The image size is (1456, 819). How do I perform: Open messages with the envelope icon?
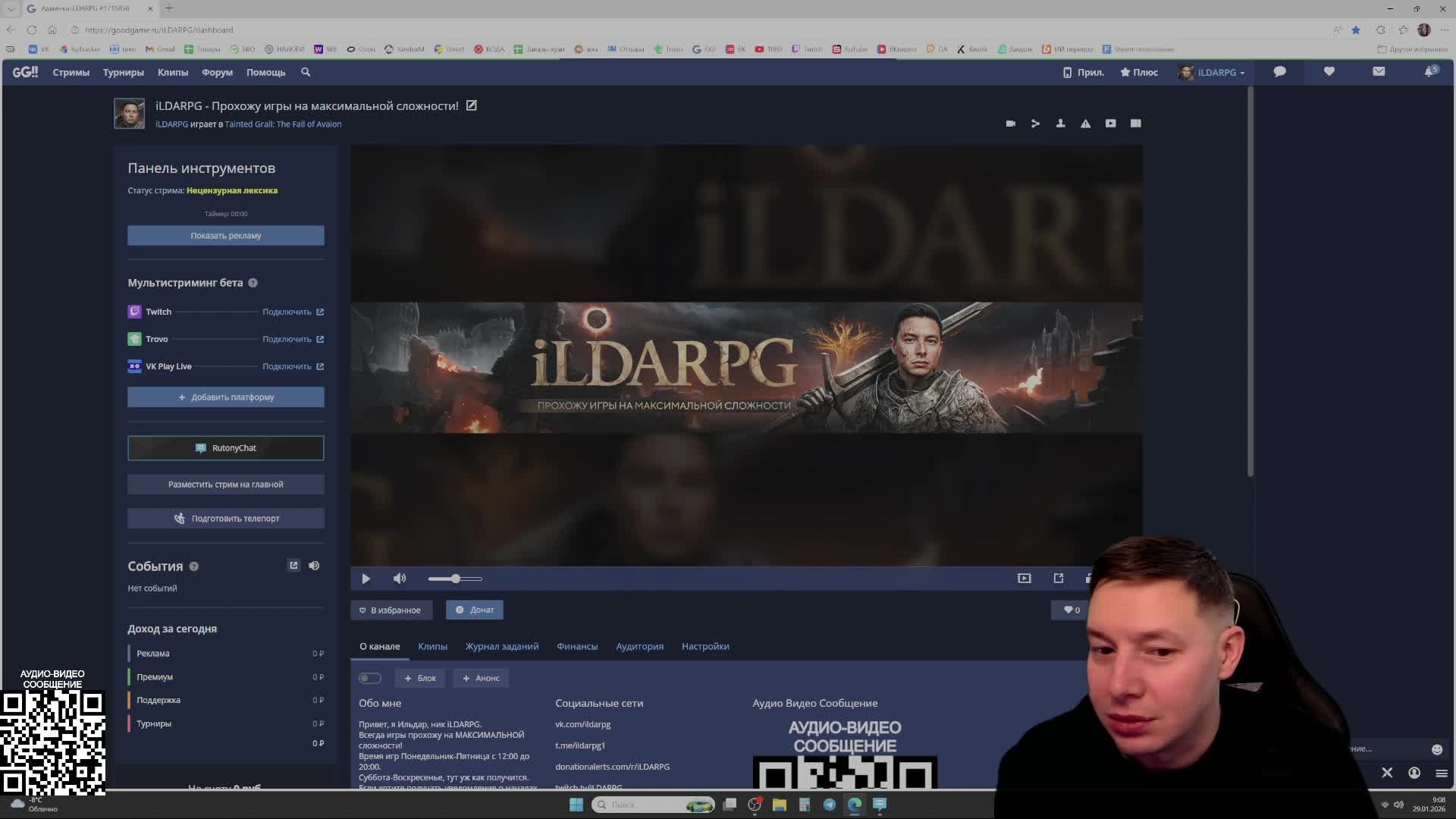coord(1379,71)
